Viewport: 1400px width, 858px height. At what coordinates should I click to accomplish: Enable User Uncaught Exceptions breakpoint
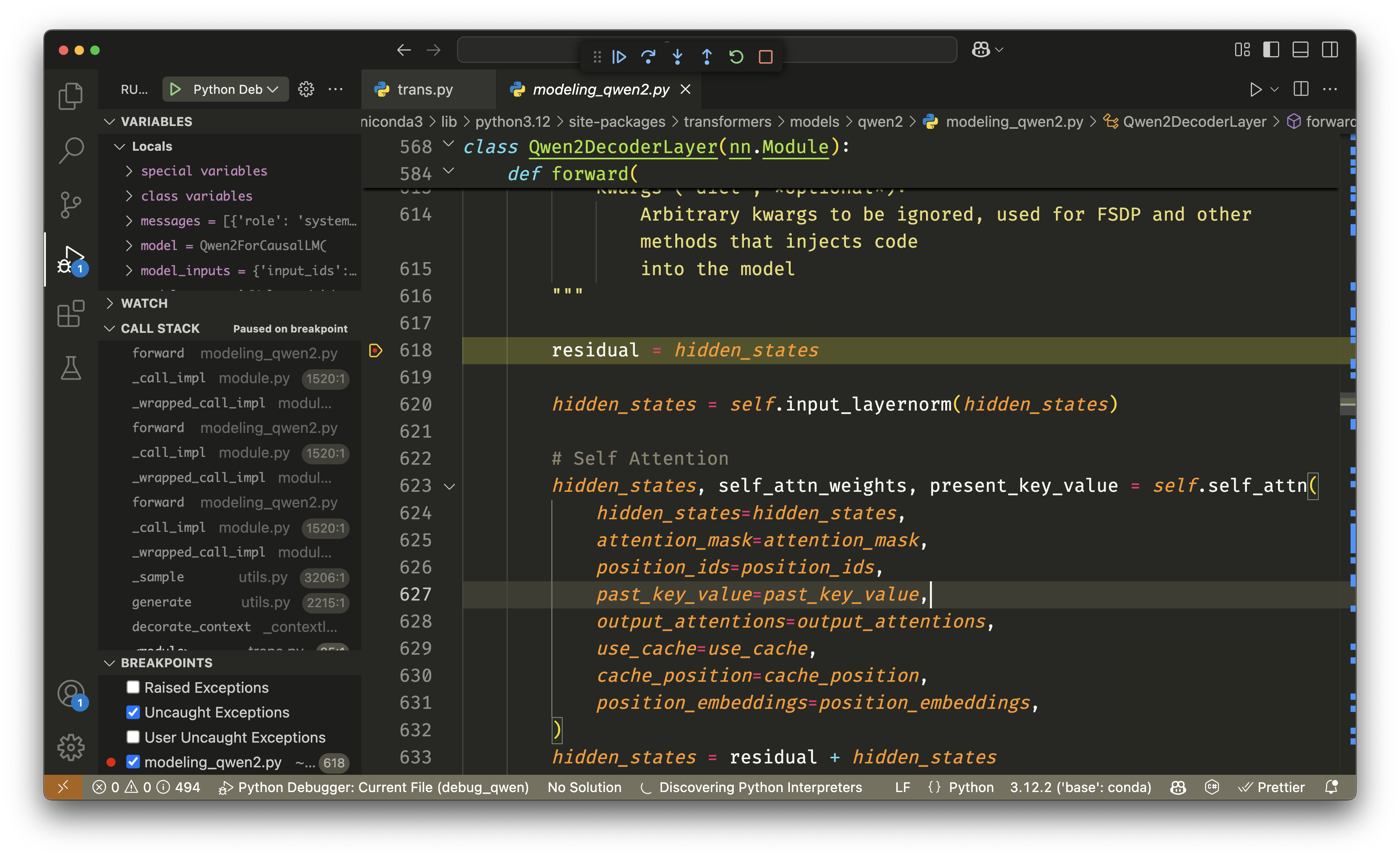click(133, 737)
